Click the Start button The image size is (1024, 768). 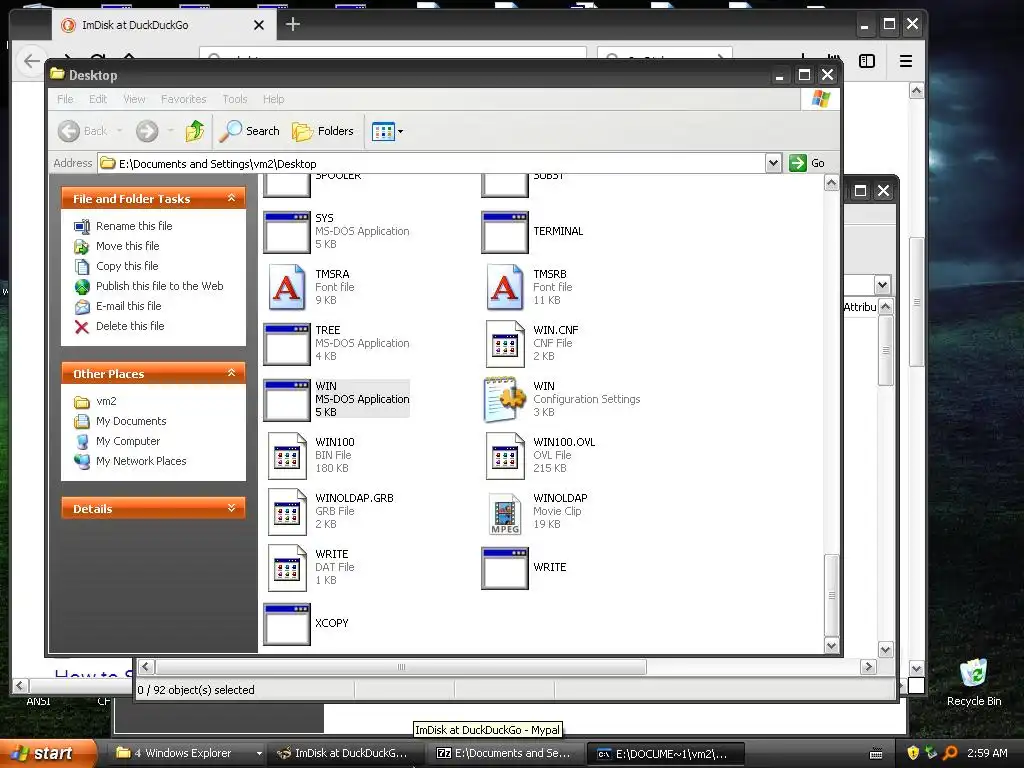tap(47, 754)
